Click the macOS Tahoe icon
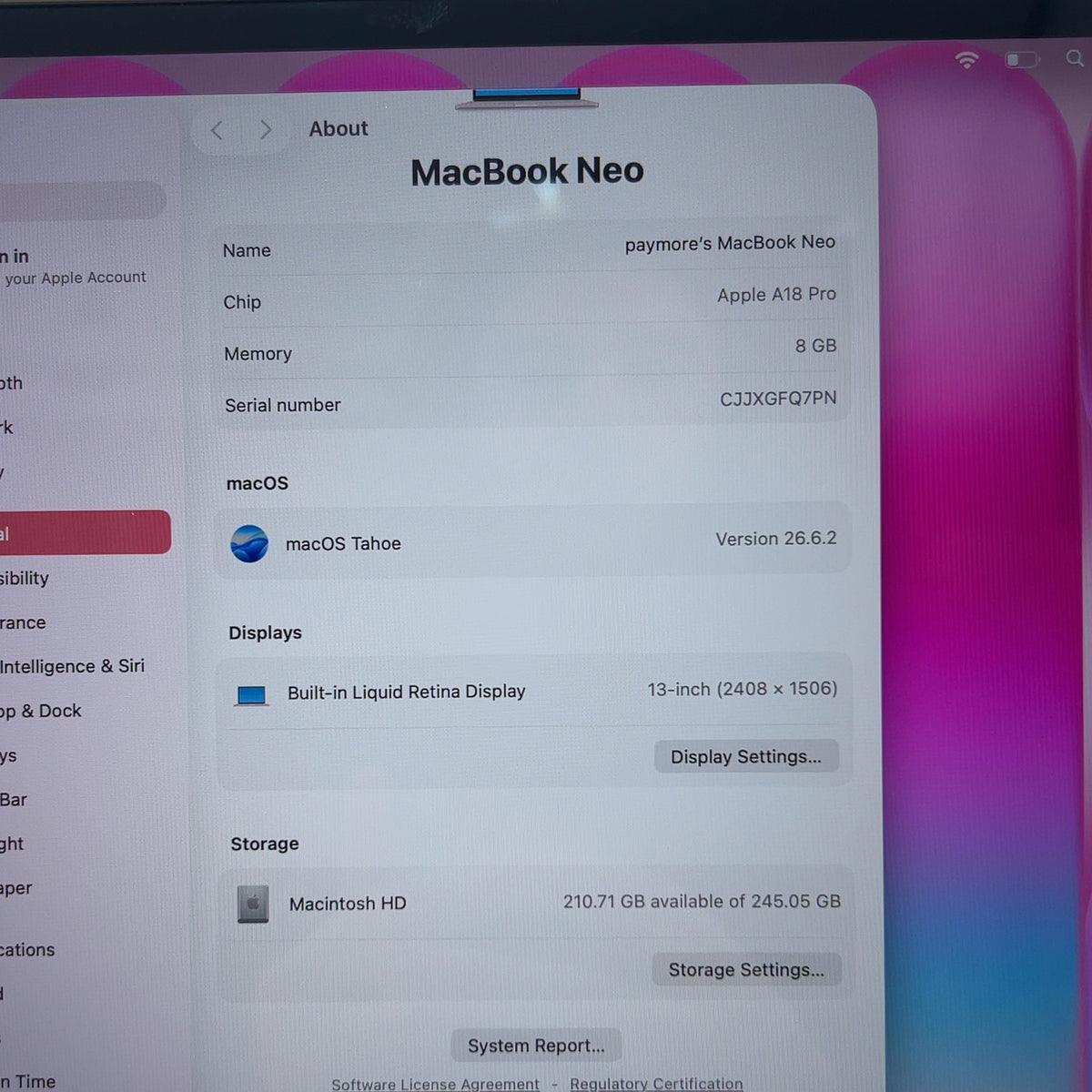The width and height of the screenshot is (1092, 1092). [249, 544]
